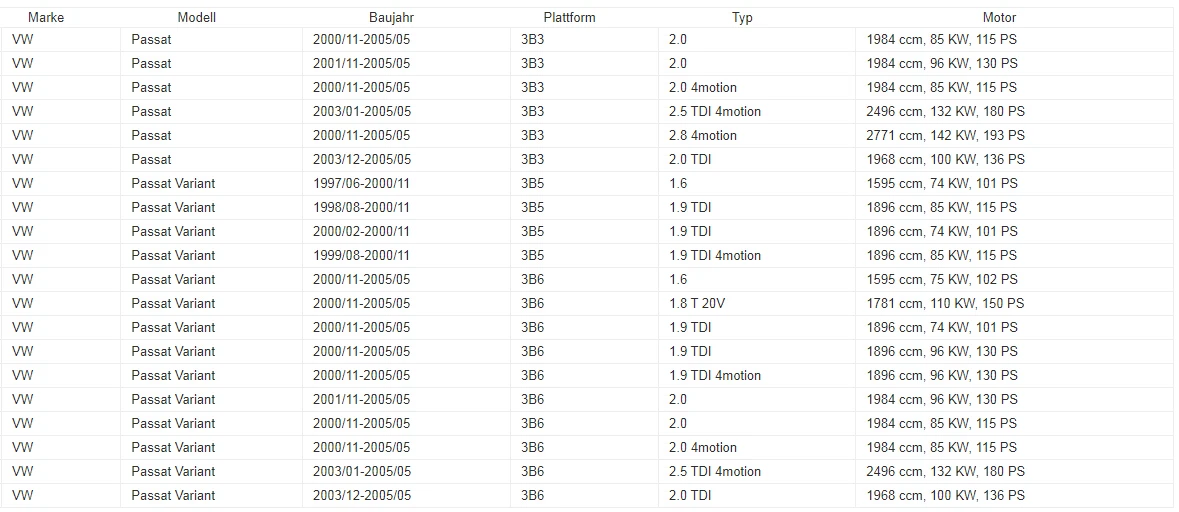Select the 1984 ccm, 96 KW, 130 PS cell in the second row
This screenshot has width=1179, height=512.
(x=1014, y=63)
